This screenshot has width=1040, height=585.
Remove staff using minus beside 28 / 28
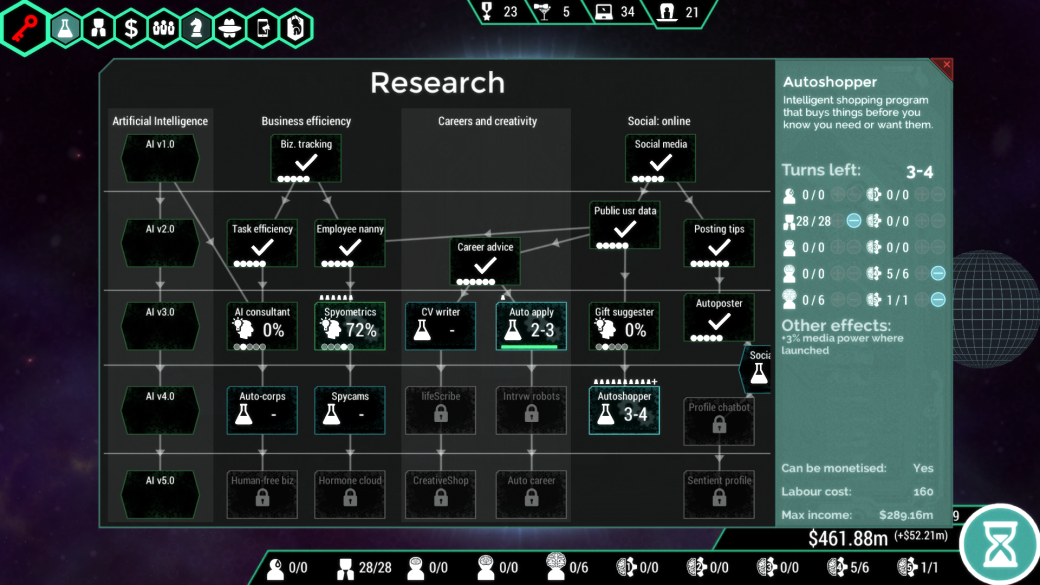click(x=854, y=221)
